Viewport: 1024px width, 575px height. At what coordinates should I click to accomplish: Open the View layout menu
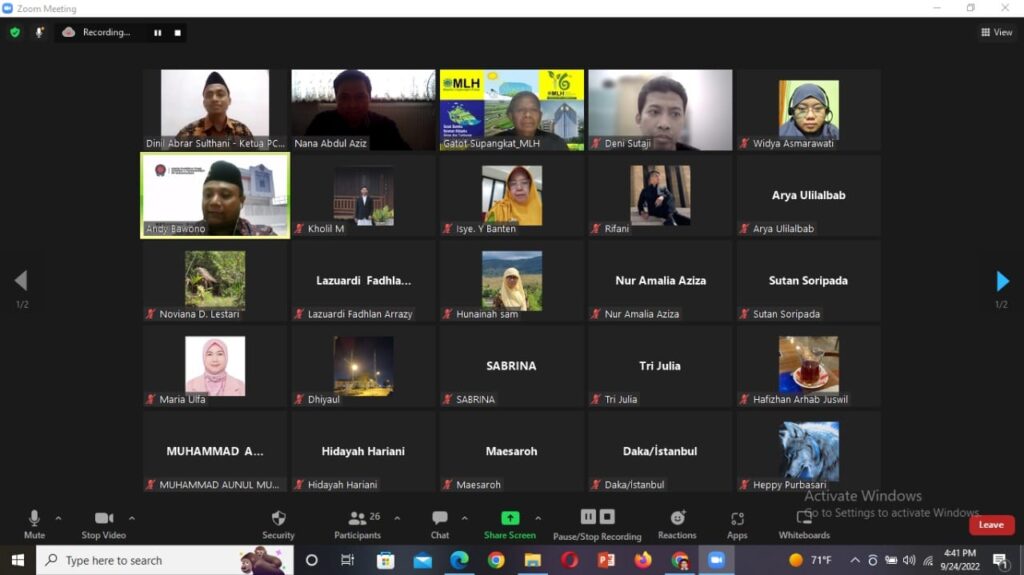pyautogui.click(x=996, y=32)
